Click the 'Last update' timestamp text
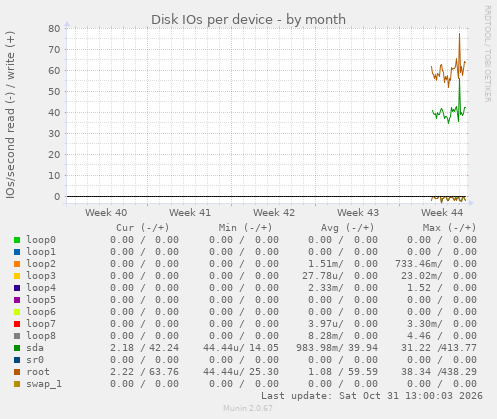Screen dimensions: 497x419 (372, 396)
